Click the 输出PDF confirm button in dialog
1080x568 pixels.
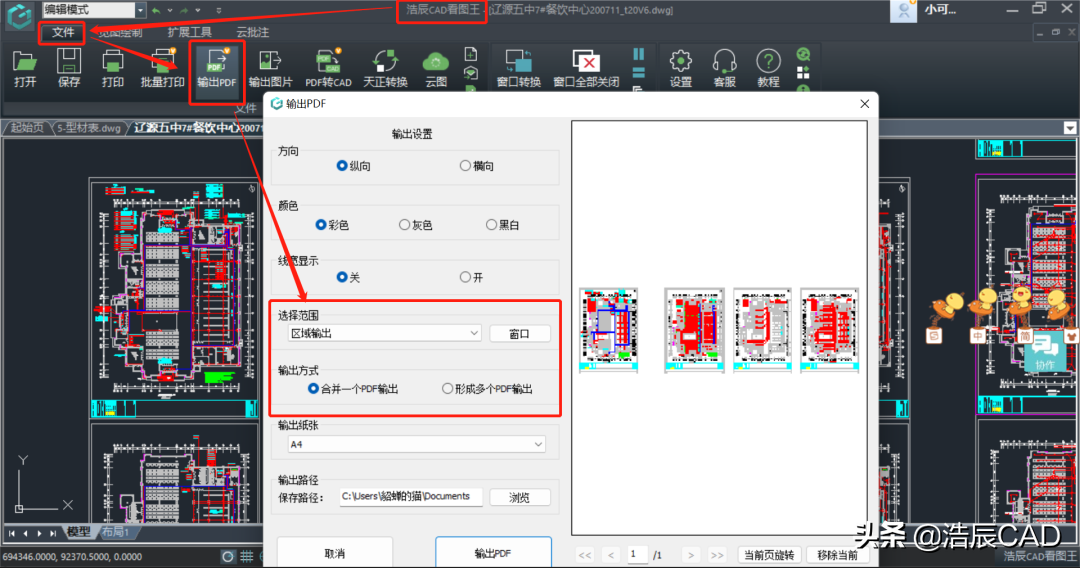493,553
